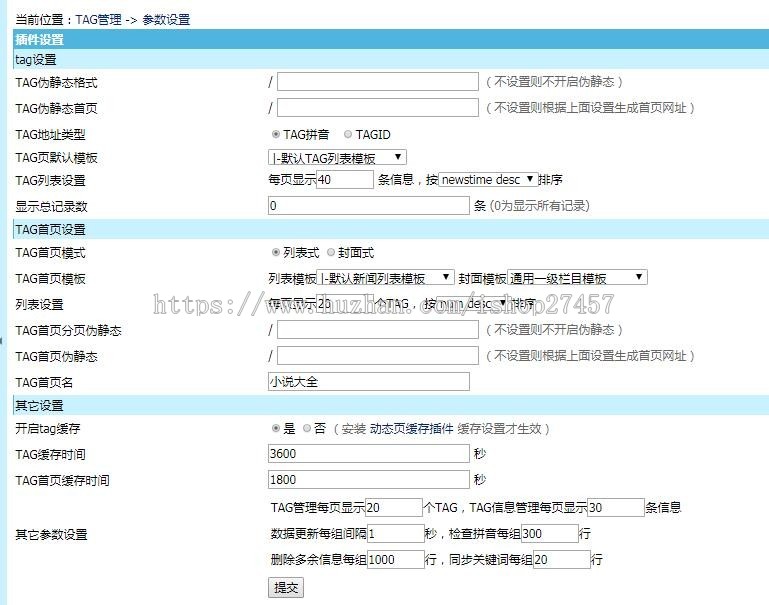Click the TAG伪静态格式 label
769x605 pixels.
click(56, 82)
